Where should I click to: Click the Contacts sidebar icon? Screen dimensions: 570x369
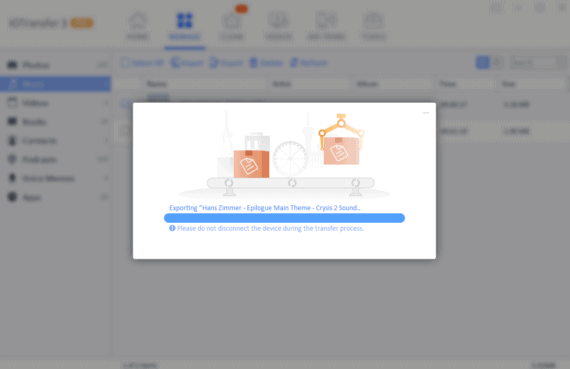pos(12,140)
